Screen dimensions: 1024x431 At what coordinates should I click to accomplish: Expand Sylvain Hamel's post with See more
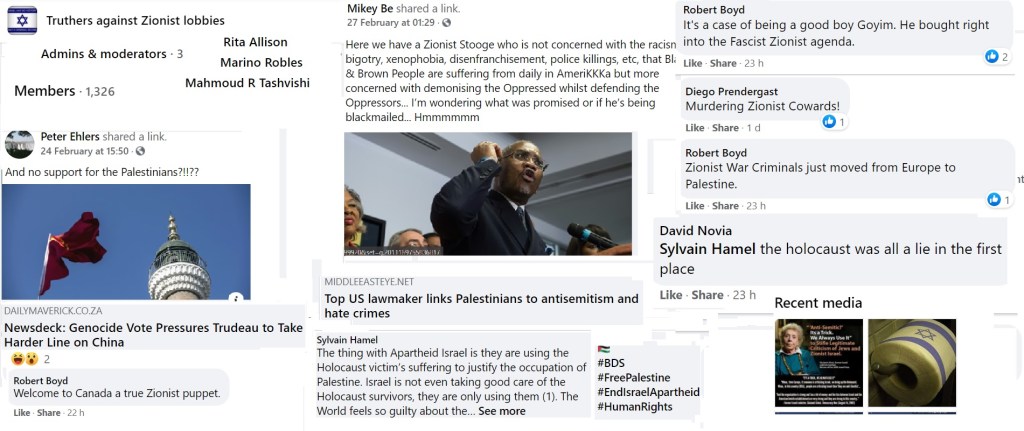pyautogui.click(x=502, y=411)
